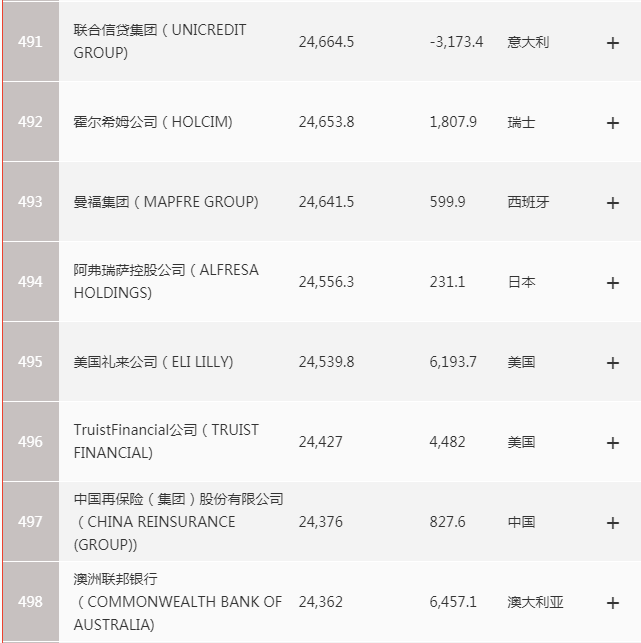Expand Commonwealth Bank of Australia row
Image resolution: width=641 pixels, height=643 pixels.
coord(613,602)
